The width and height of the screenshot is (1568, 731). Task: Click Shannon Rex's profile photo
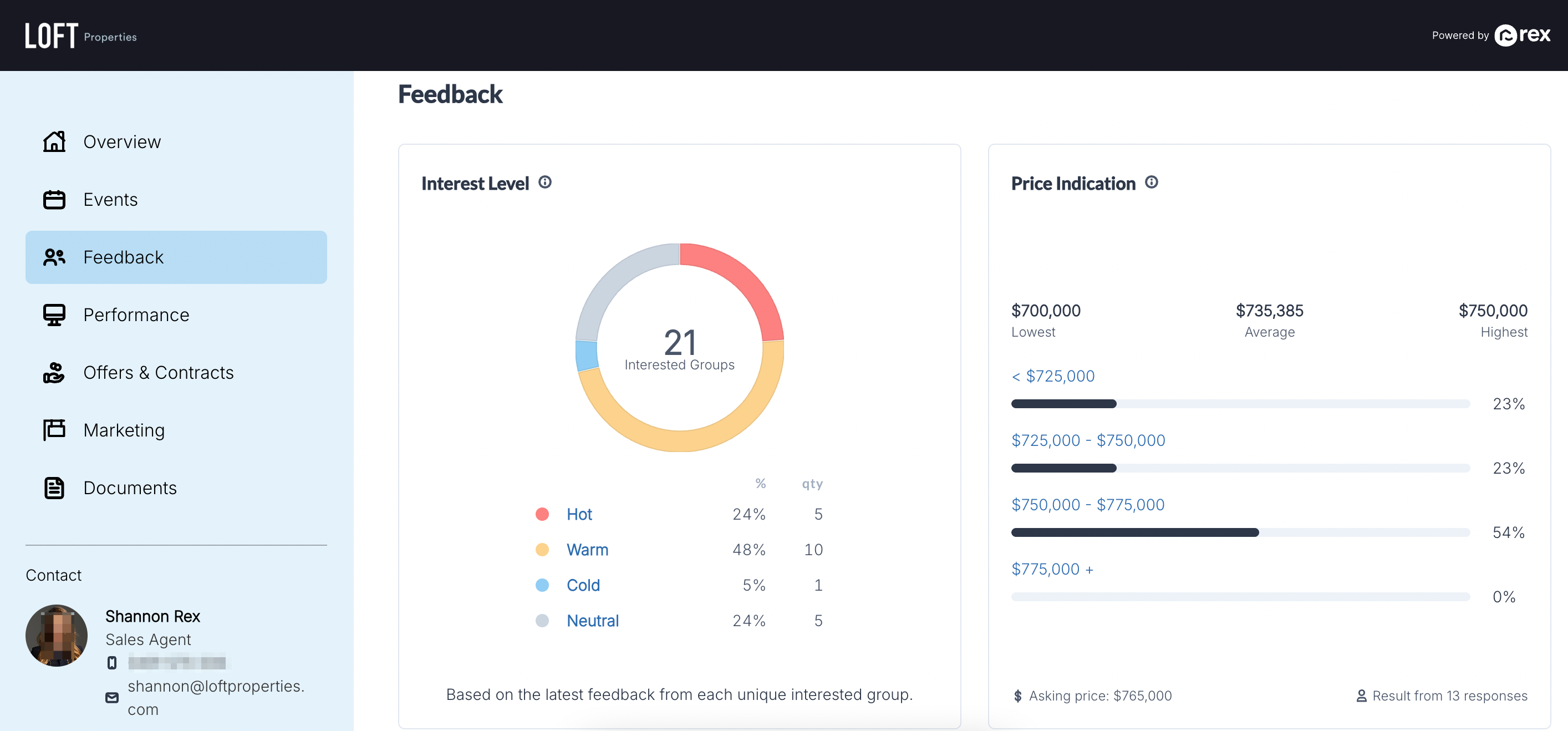click(56, 635)
